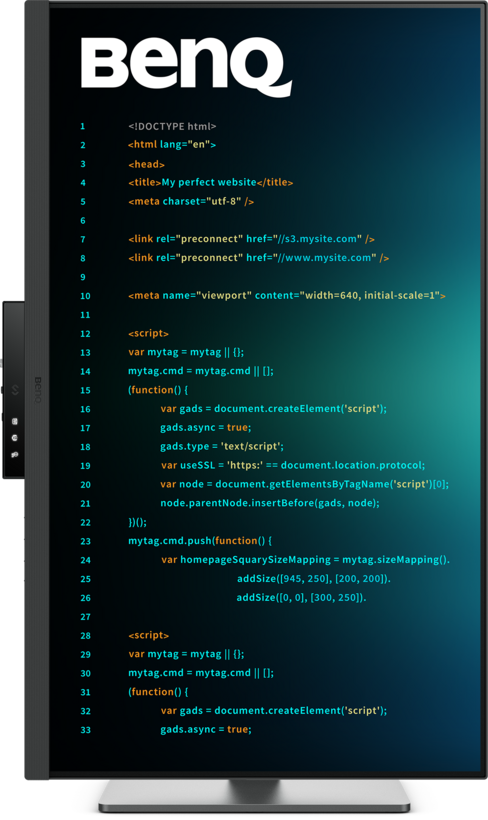Click the '<html lang="en">' line
This screenshot has height=820, width=488.
[172, 144]
